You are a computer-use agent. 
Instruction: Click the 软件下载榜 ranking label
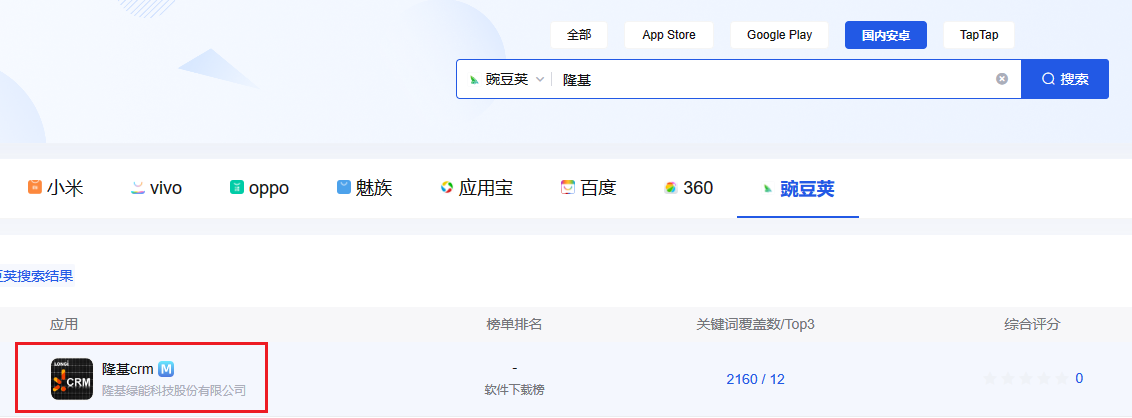[x=514, y=390]
